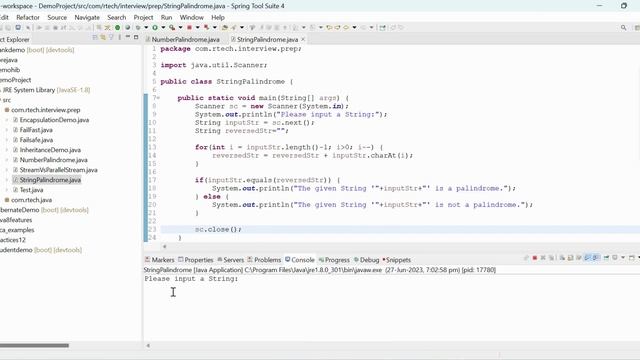The width and height of the screenshot is (640, 360).
Task: Switch to the Progress tab
Action: coord(334,260)
